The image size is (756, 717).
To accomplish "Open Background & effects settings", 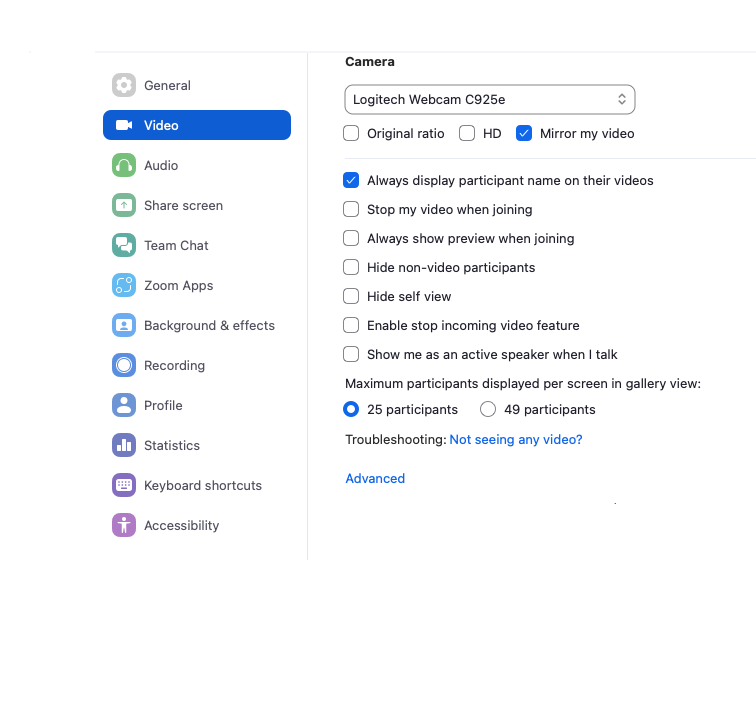I will click(x=197, y=325).
